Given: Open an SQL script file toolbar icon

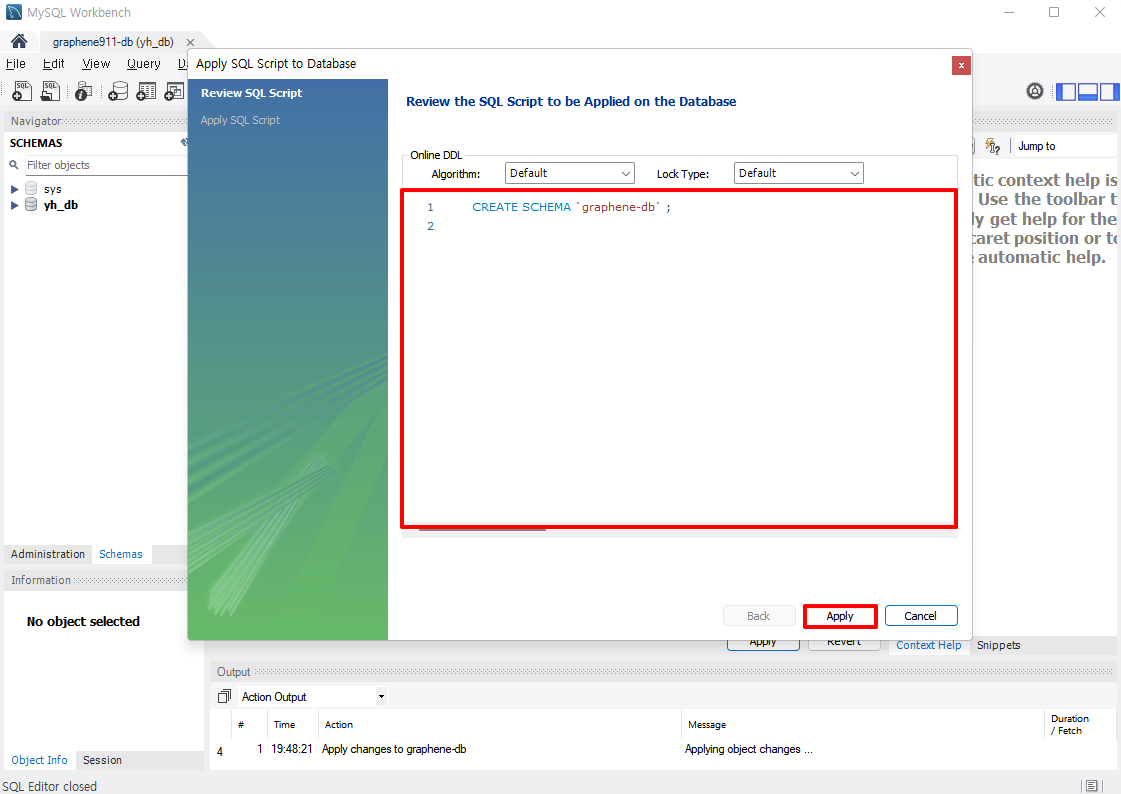Looking at the screenshot, I should (x=50, y=91).
